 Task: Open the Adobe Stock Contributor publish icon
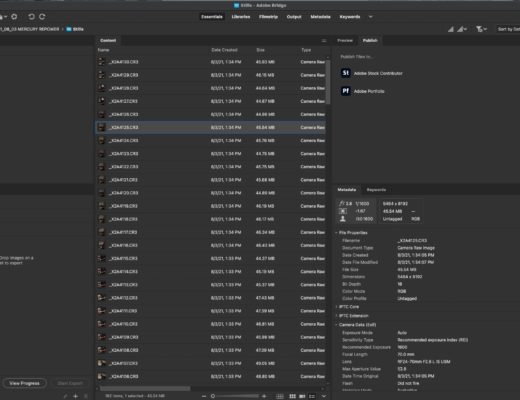click(345, 73)
